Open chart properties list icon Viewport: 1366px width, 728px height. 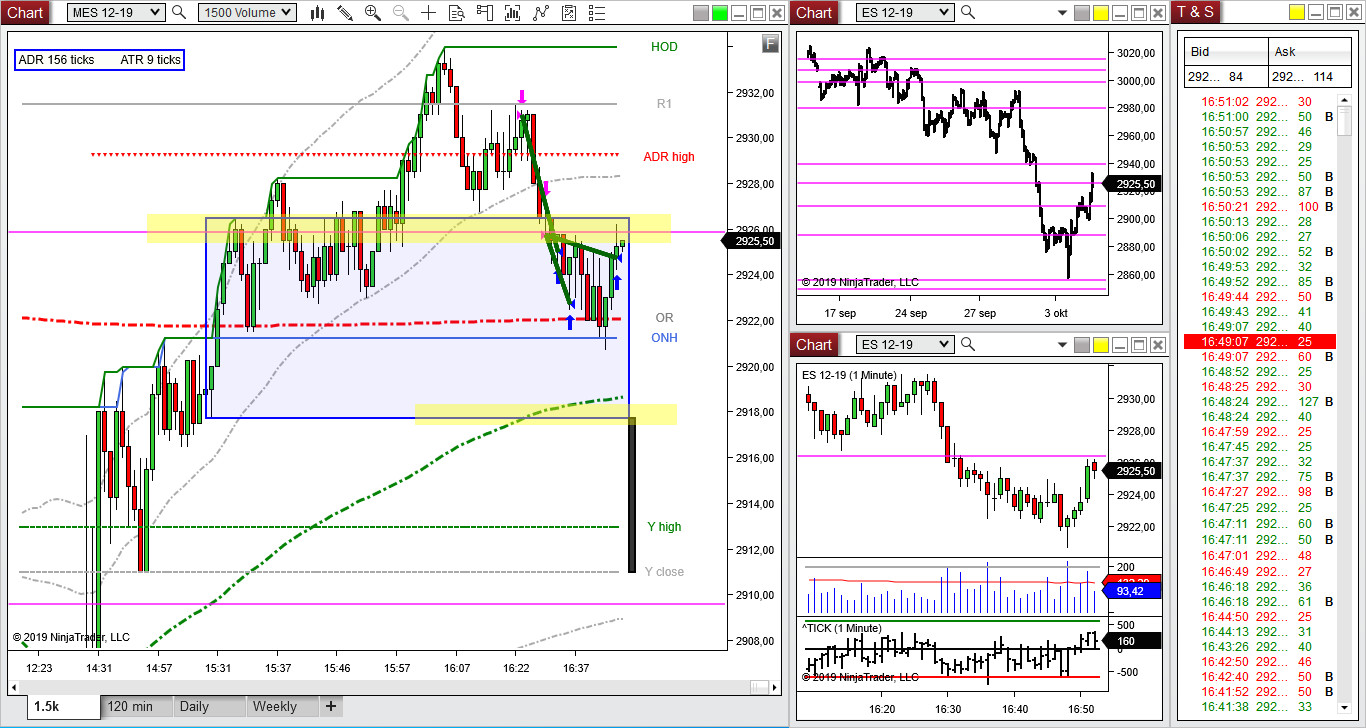coord(599,12)
